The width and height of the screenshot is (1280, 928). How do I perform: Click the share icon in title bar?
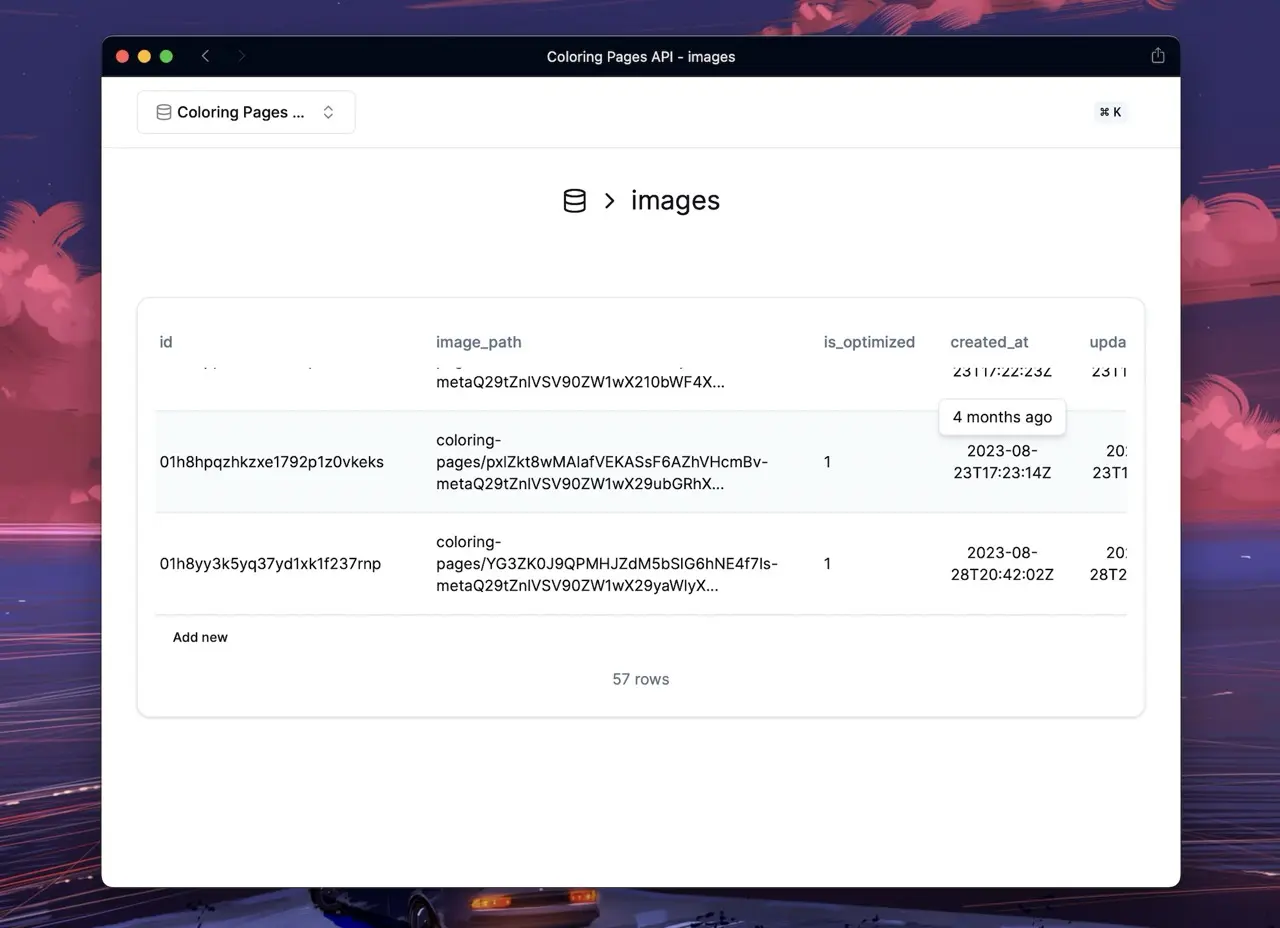(x=1157, y=56)
